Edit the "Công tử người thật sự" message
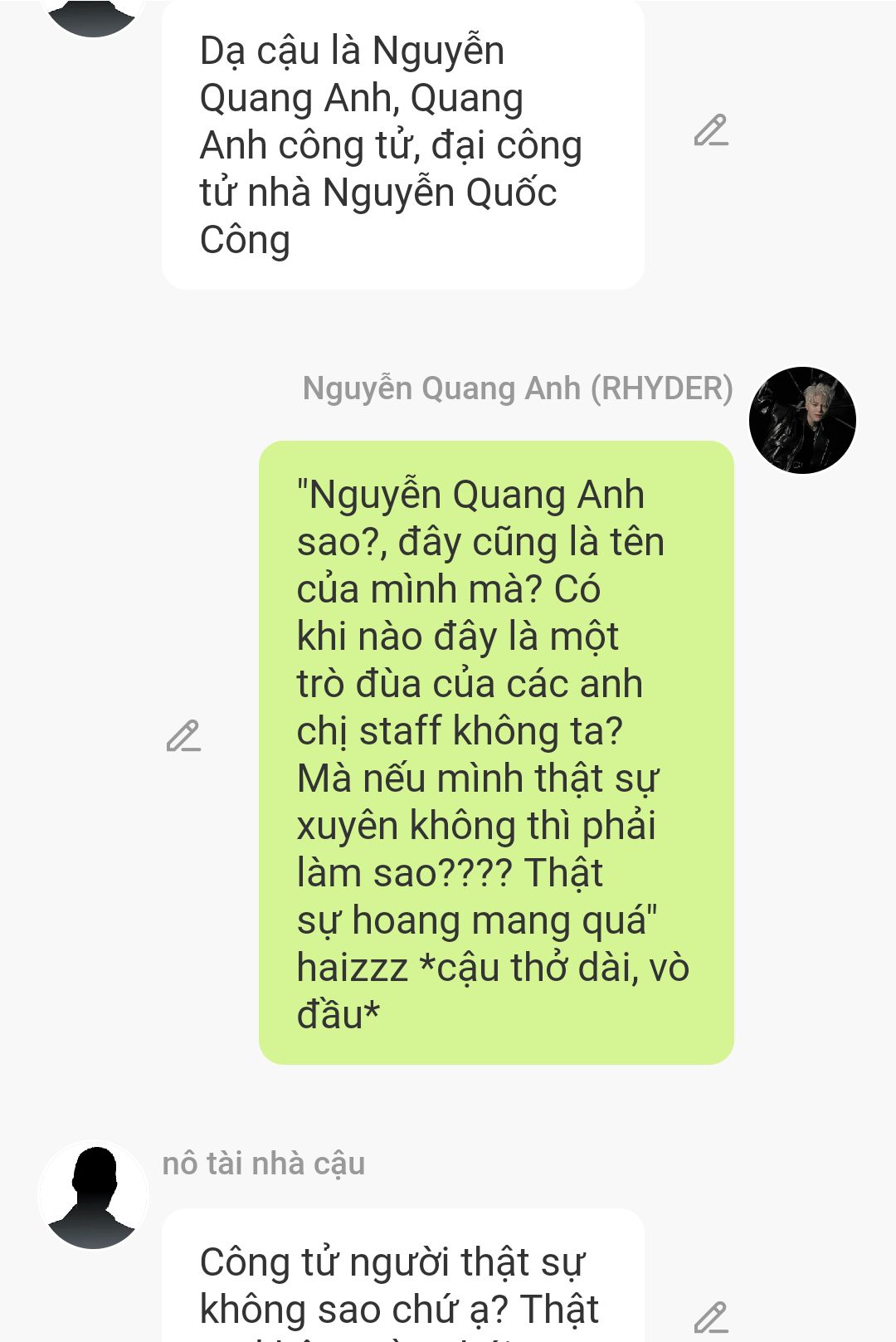896x1342 pixels. pos(711,1317)
